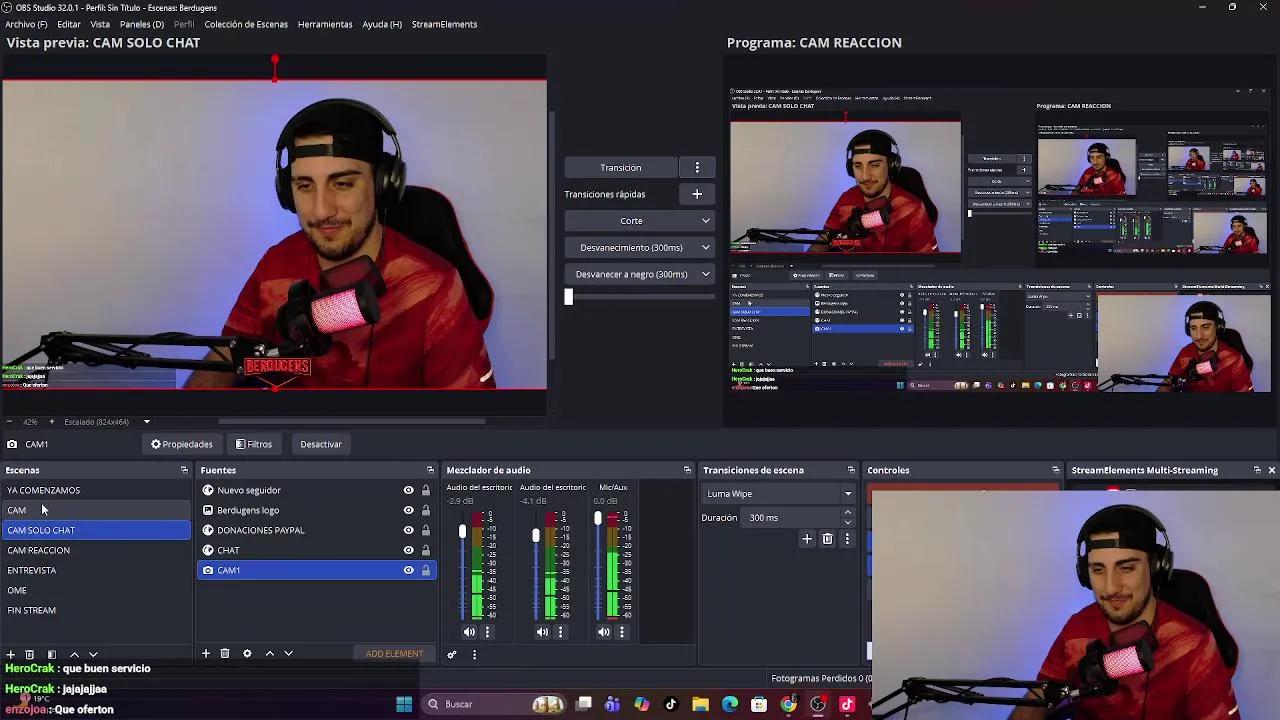
Task: Open the Colección de Escenas menu
Action: pyautogui.click(x=246, y=24)
